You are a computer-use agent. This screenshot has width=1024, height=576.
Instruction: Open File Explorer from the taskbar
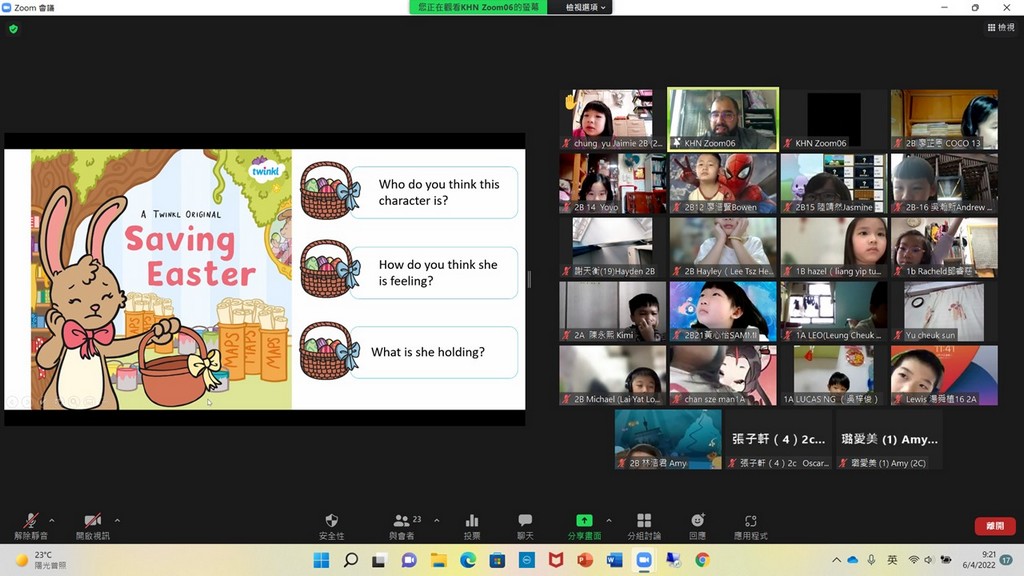(x=438, y=560)
